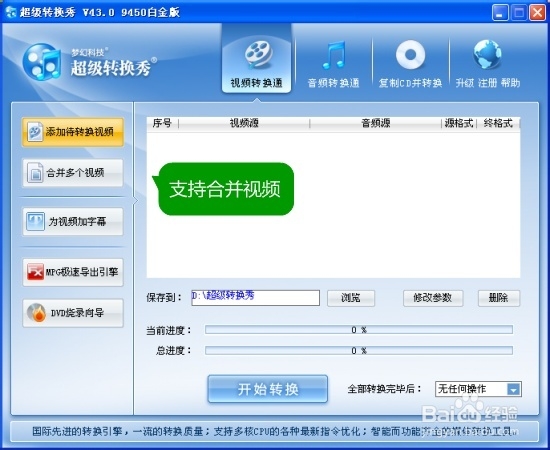
Task: Click the 添加待转换视频 button
Action: (x=73, y=132)
